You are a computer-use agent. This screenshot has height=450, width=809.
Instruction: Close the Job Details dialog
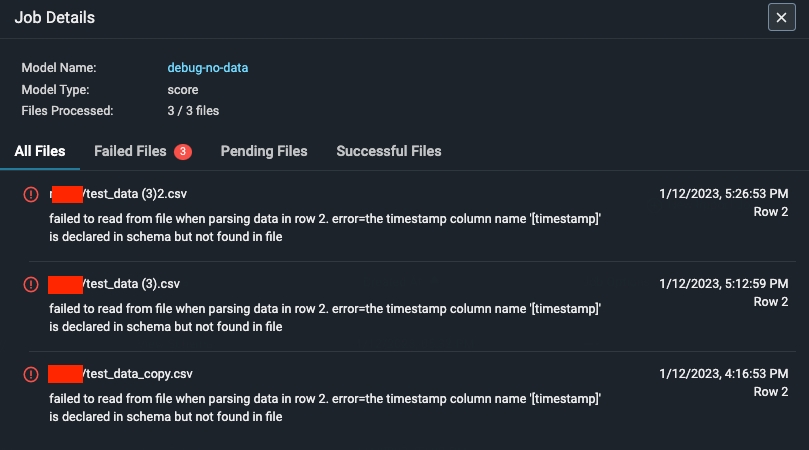(782, 18)
